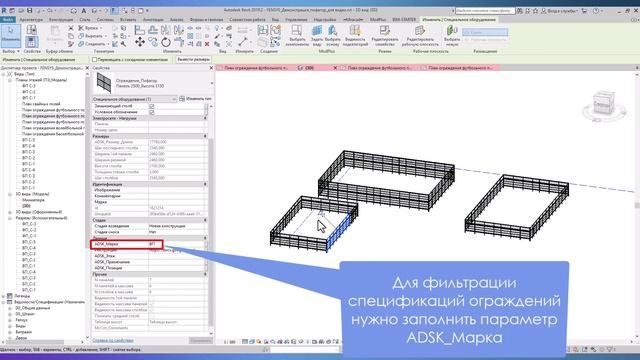Click the Задать виду ModPlus icon
This screenshot has height=360, width=640.
click(x=317, y=36)
